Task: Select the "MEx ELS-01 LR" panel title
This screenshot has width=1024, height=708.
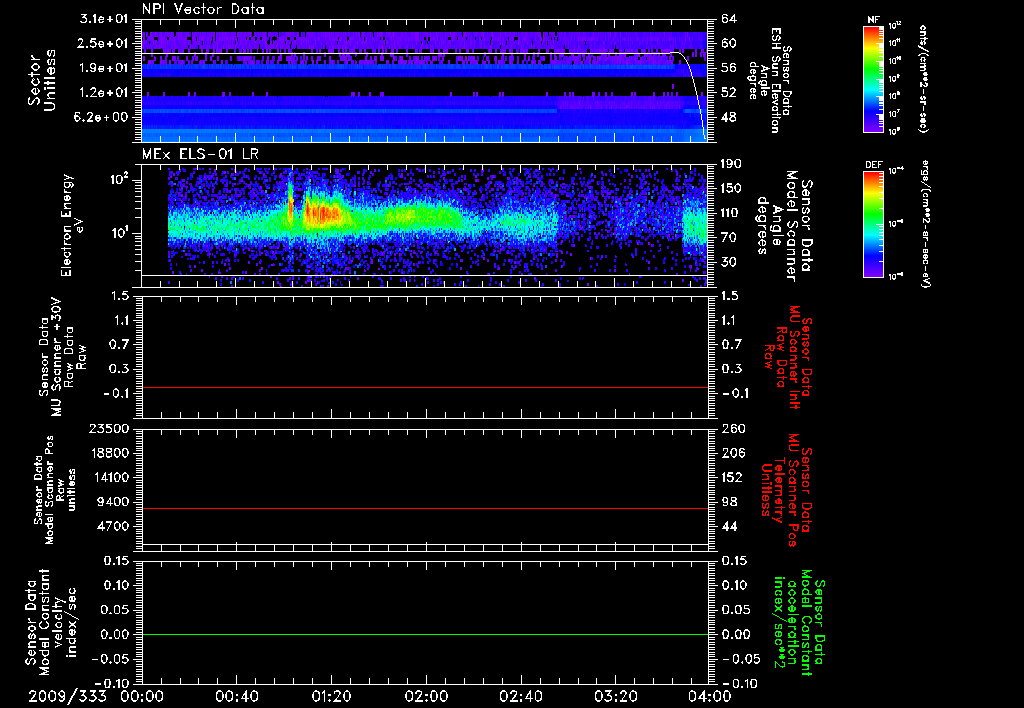Action: 200,154
